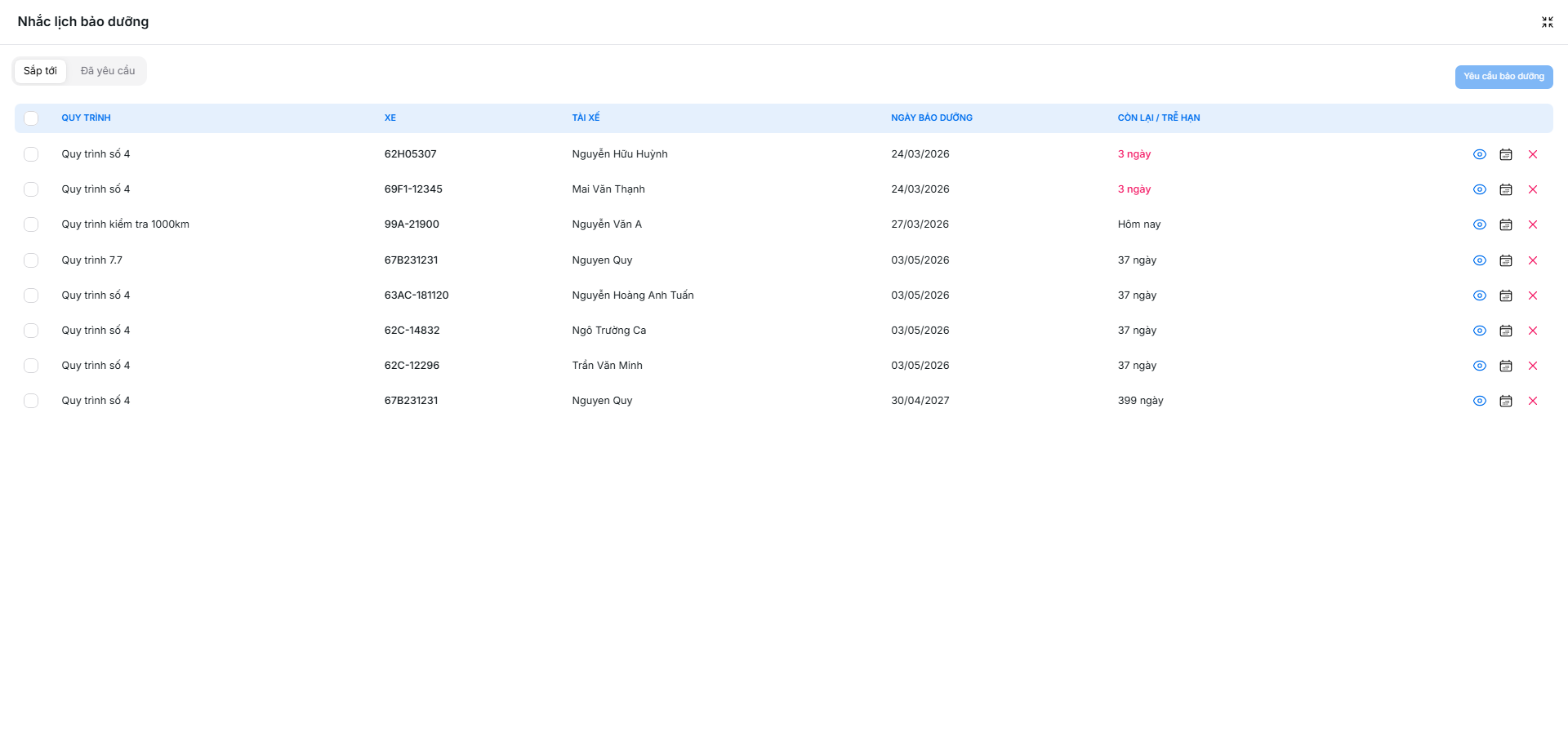Open calendar icon for 30/04/2027 maintenance row
Image resolution: width=1568 pixels, height=755 pixels.
pyautogui.click(x=1506, y=401)
